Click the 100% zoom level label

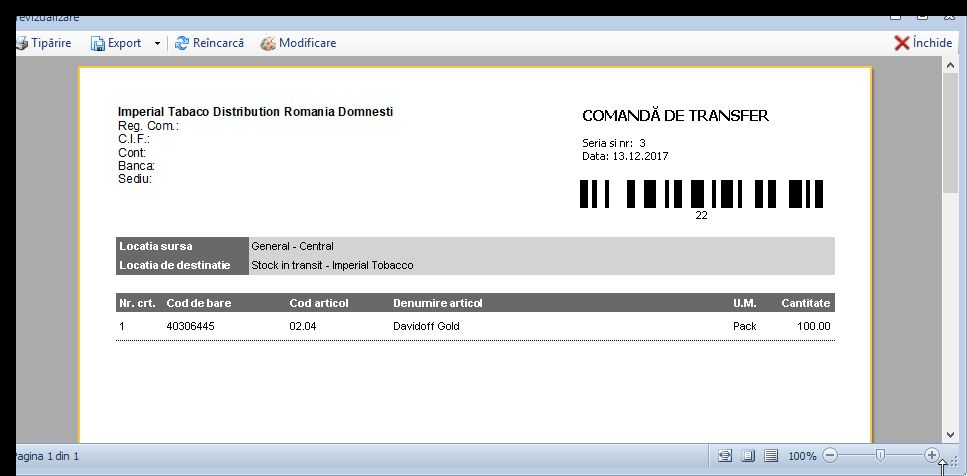pos(802,456)
